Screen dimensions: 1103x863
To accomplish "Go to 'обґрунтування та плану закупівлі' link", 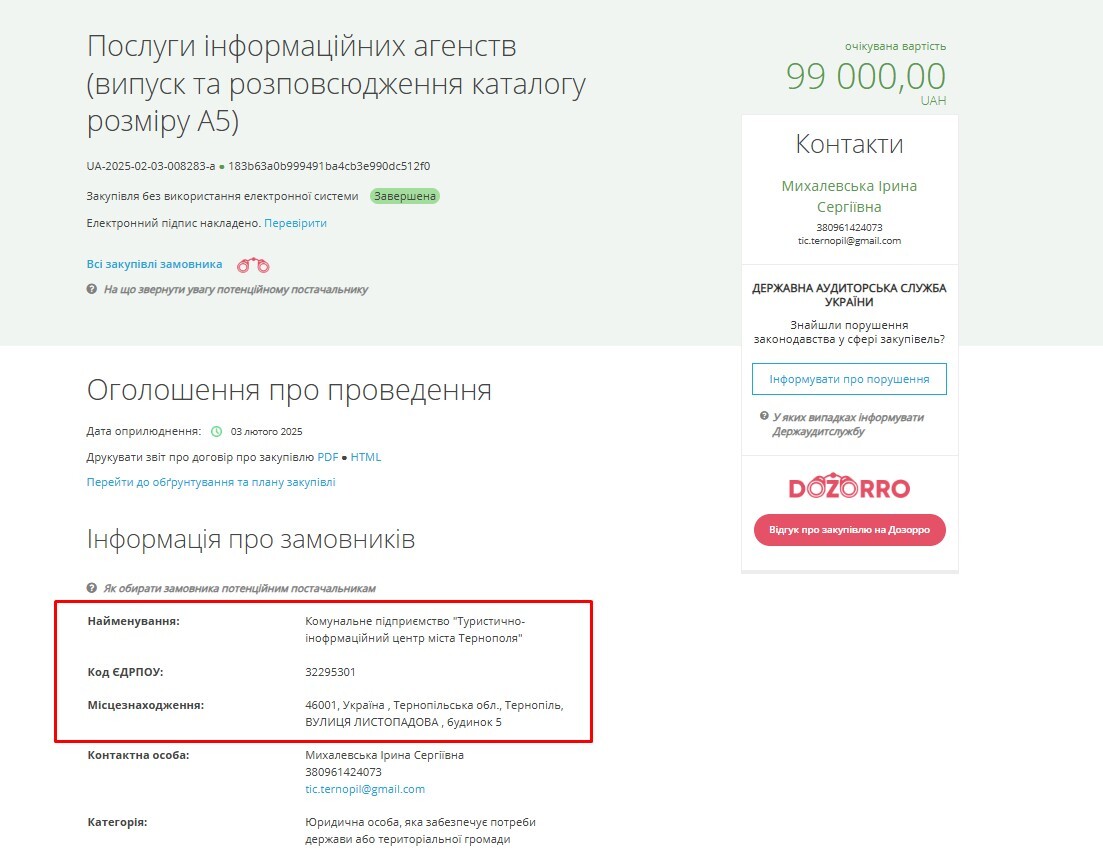I will pos(211,482).
